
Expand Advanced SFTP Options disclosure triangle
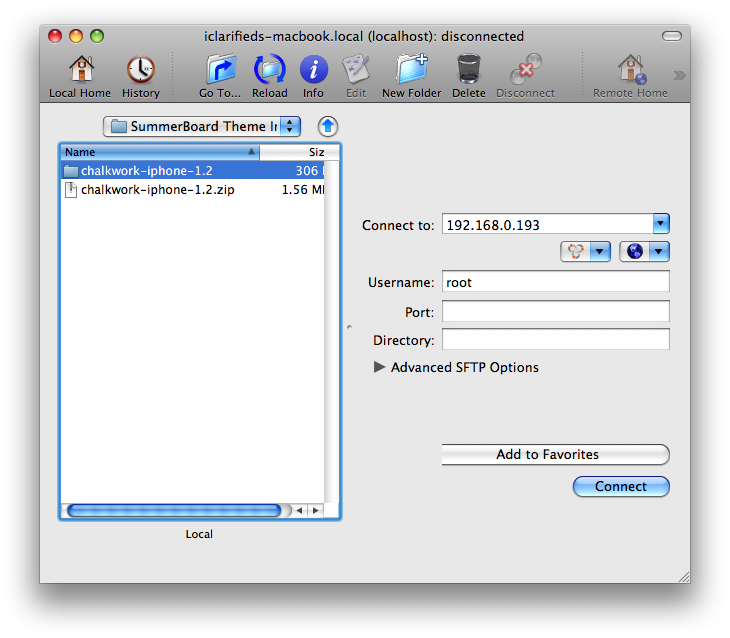pos(379,367)
